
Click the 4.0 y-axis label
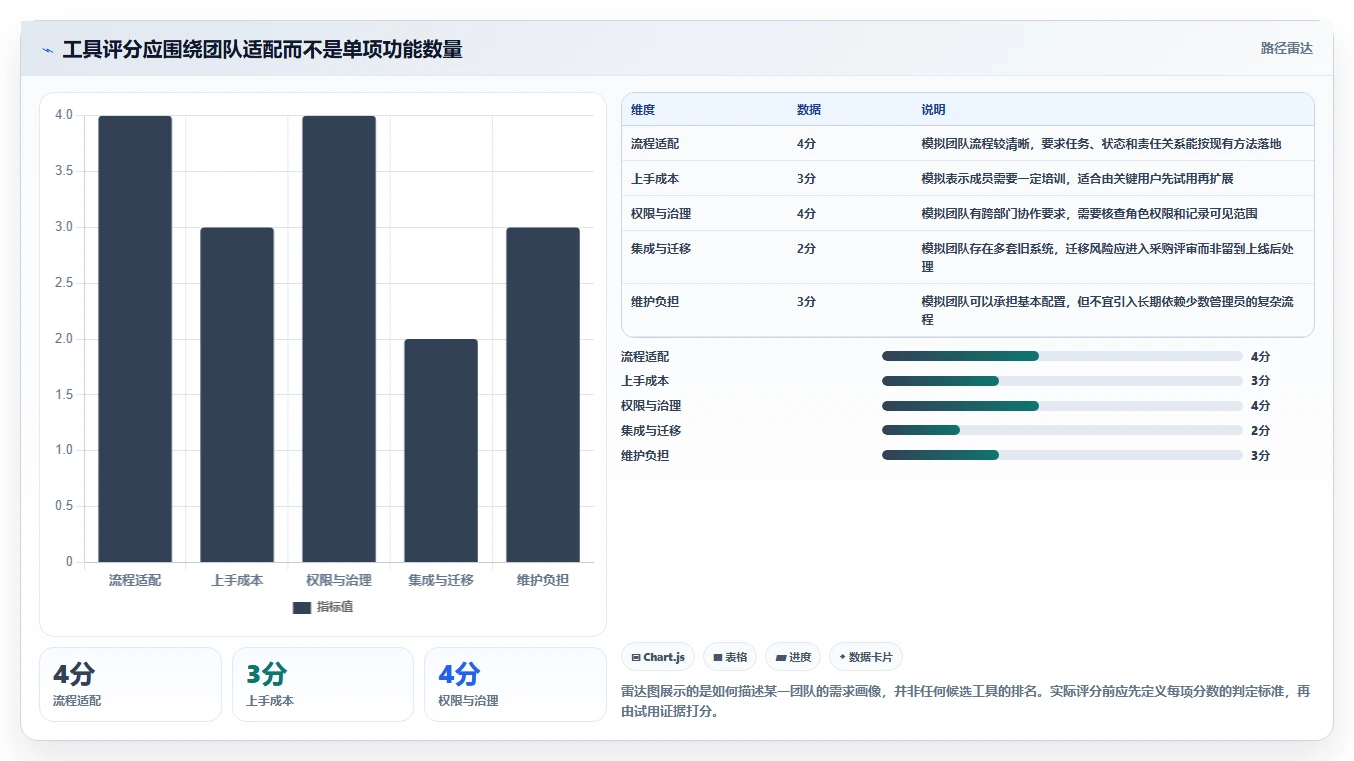(64, 115)
